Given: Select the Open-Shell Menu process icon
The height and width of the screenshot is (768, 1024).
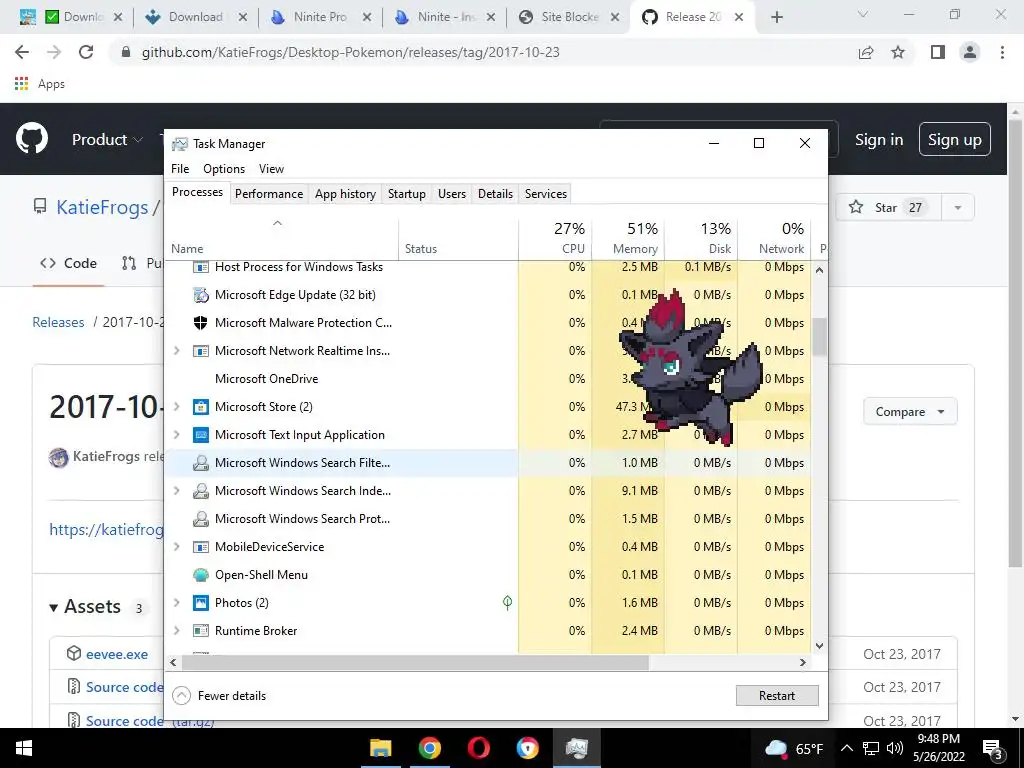Looking at the screenshot, I should 200,575.
